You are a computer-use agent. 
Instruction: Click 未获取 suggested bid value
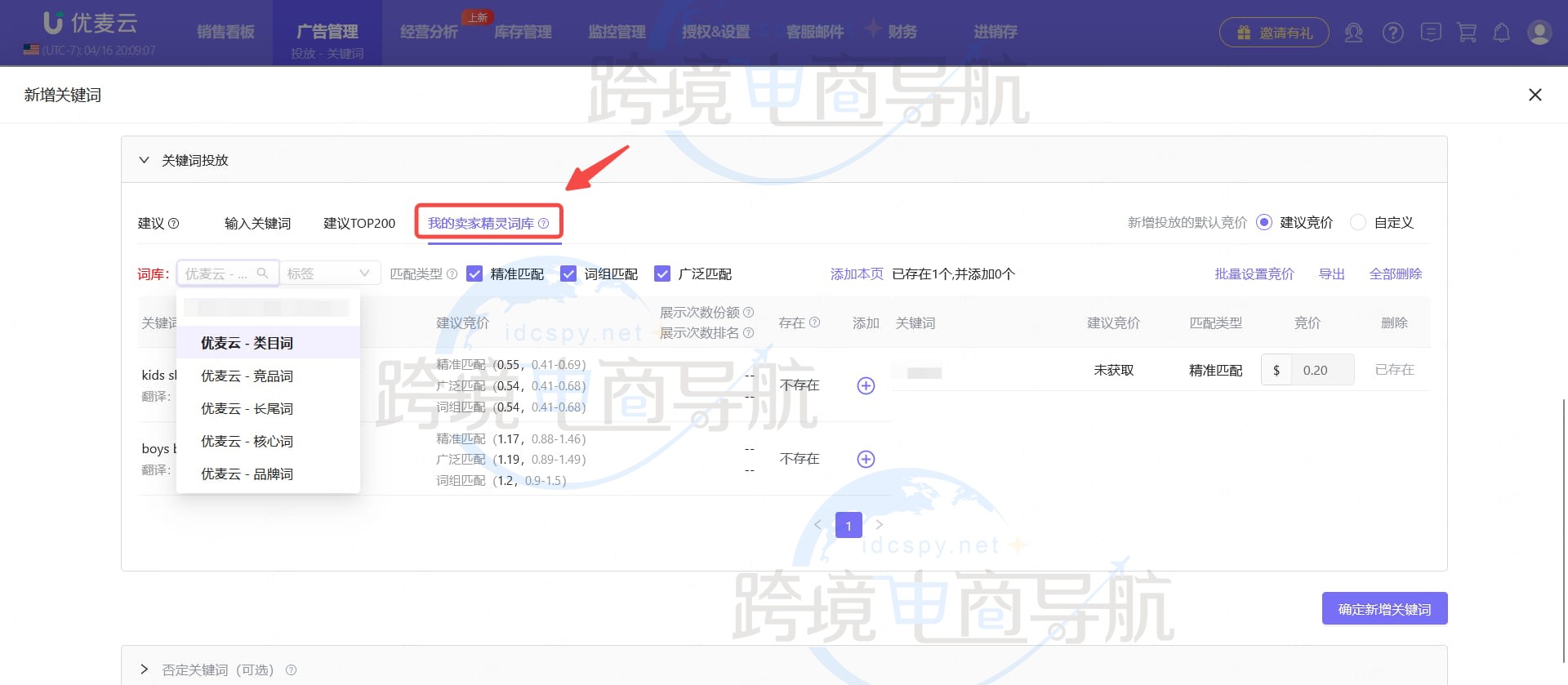click(x=1113, y=370)
